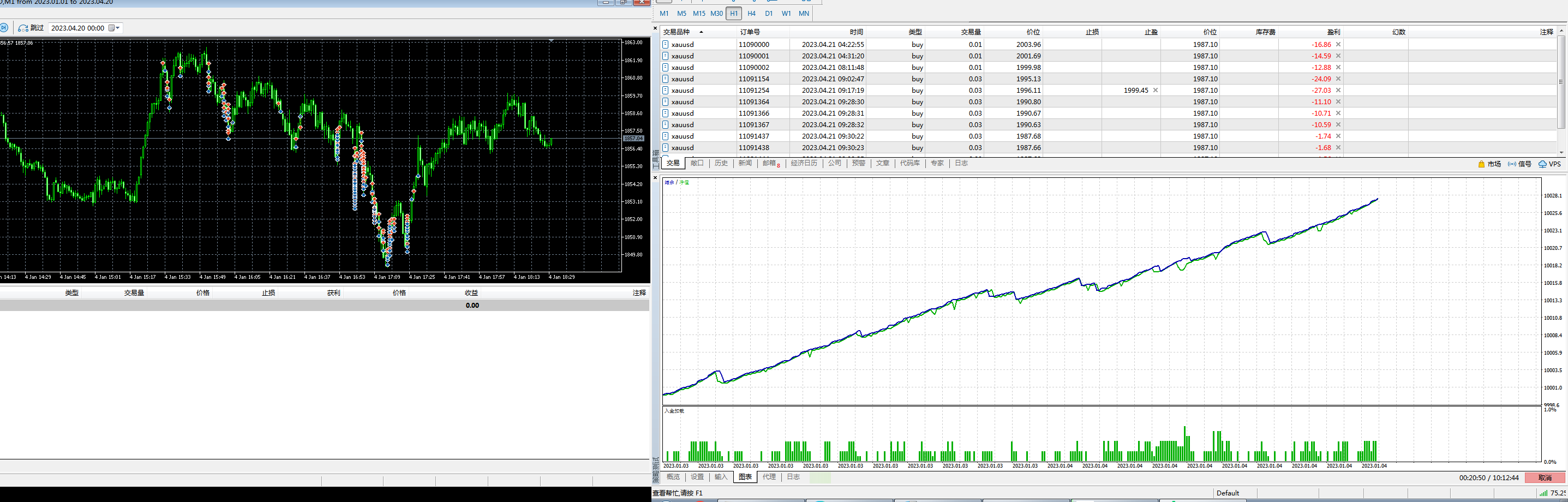Close the trade toolbox panel

(656, 28)
